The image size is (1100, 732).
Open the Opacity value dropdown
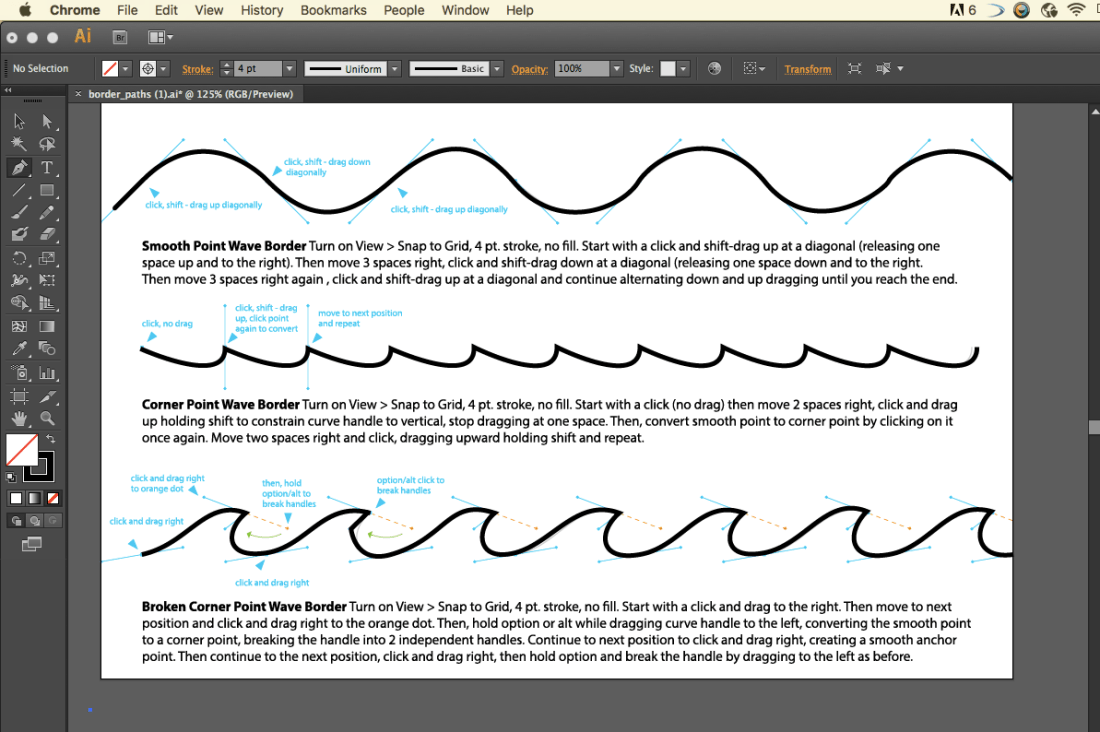click(x=617, y=69)
